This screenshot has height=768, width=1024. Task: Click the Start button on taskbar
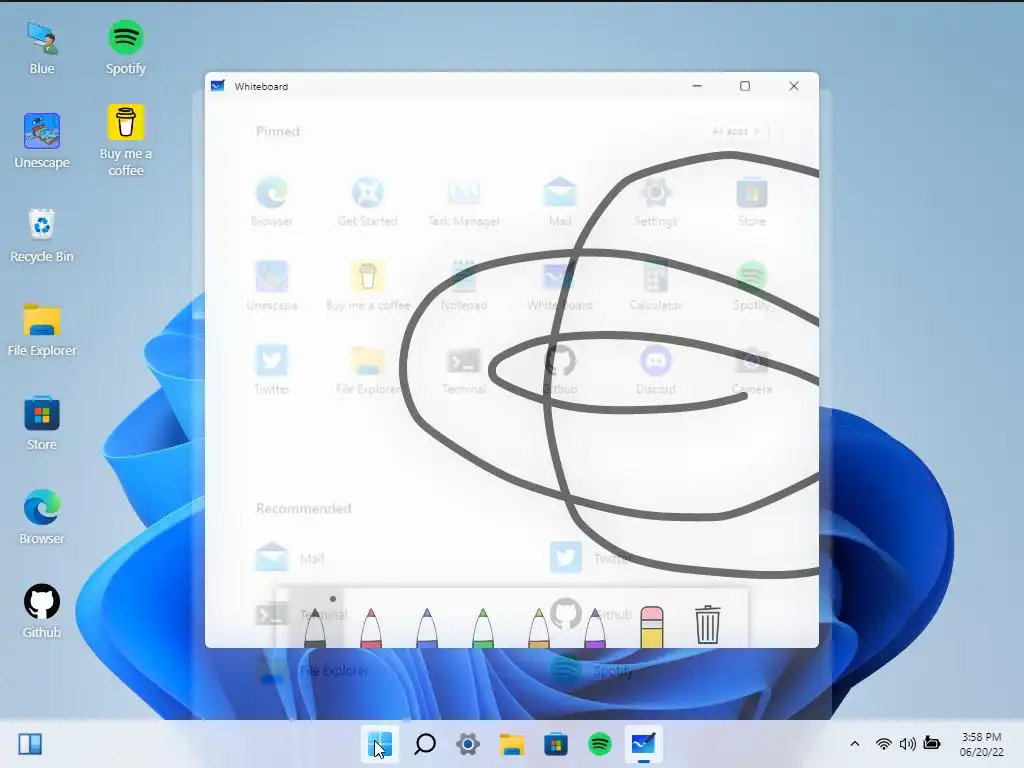coord(380,744)
